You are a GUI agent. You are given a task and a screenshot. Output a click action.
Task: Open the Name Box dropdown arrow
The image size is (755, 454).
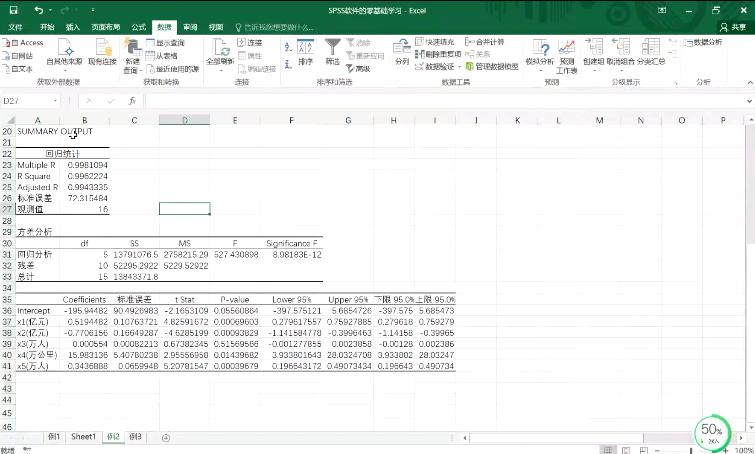click(x=56, y=101)
